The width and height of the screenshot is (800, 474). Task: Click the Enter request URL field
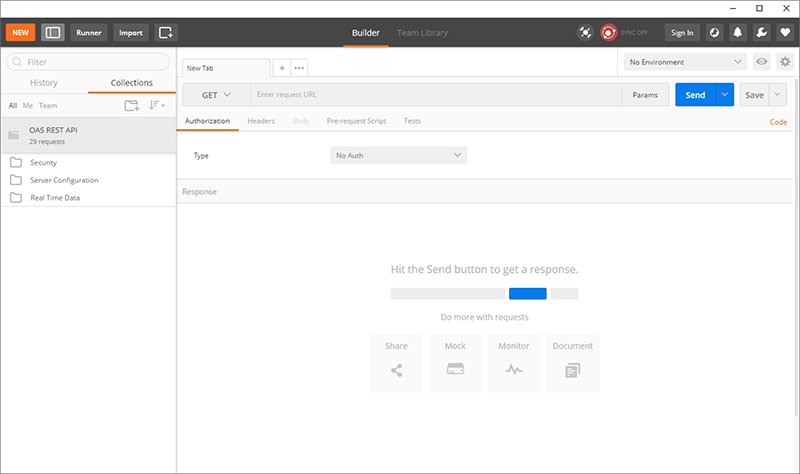point(435,95)
